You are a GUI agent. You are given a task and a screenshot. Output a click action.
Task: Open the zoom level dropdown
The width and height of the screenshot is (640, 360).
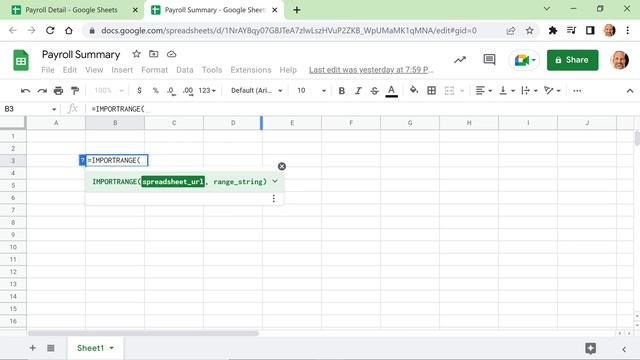(x=109, y=91)
